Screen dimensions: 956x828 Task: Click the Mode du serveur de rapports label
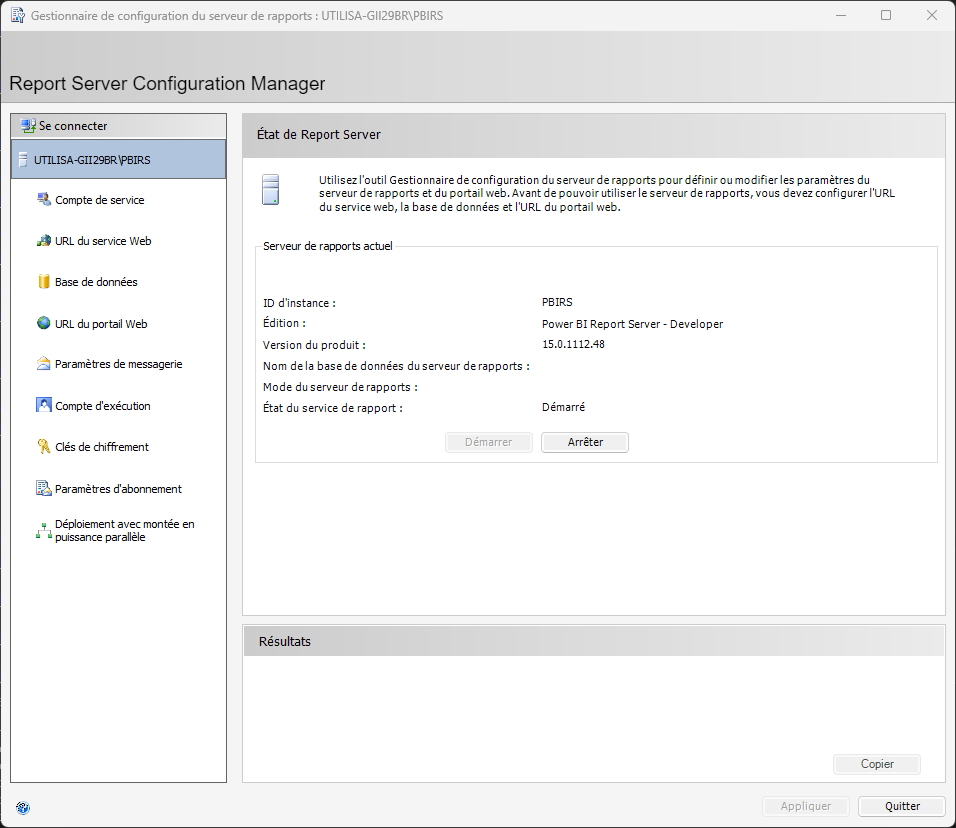click(x=340, y=387)
